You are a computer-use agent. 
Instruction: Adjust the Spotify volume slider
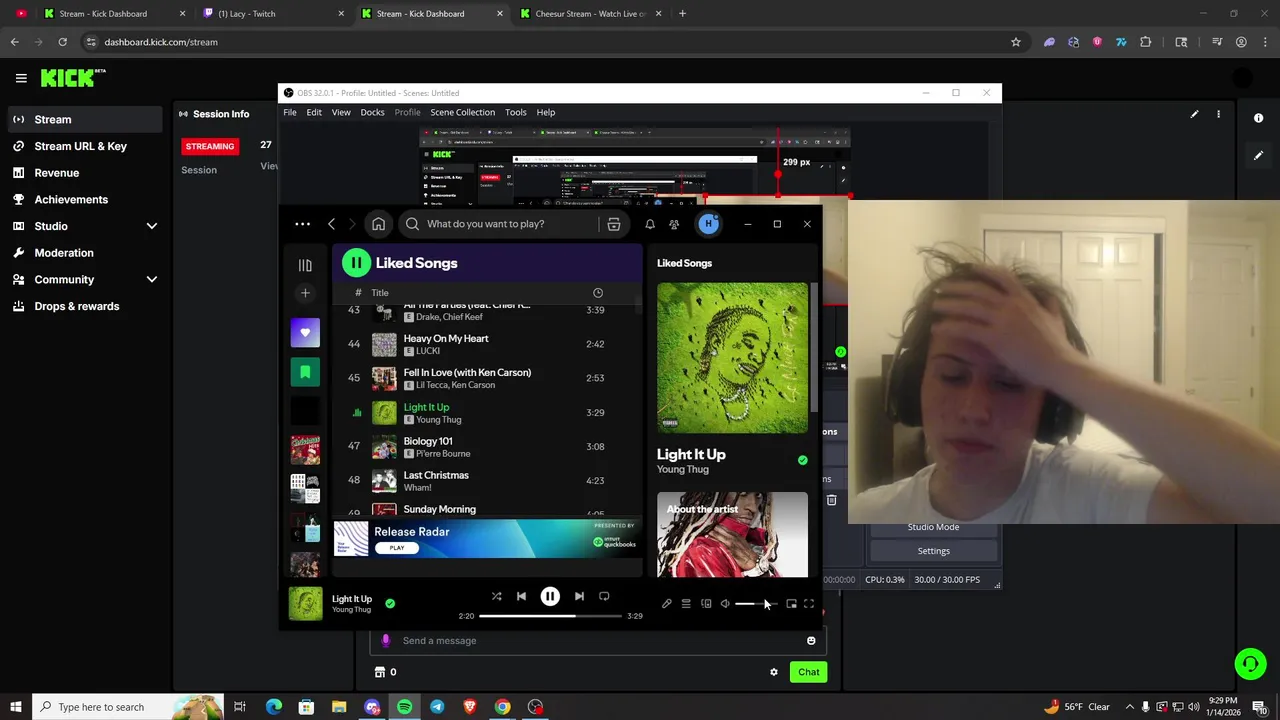pyautogui.click(x=755, y=604)
